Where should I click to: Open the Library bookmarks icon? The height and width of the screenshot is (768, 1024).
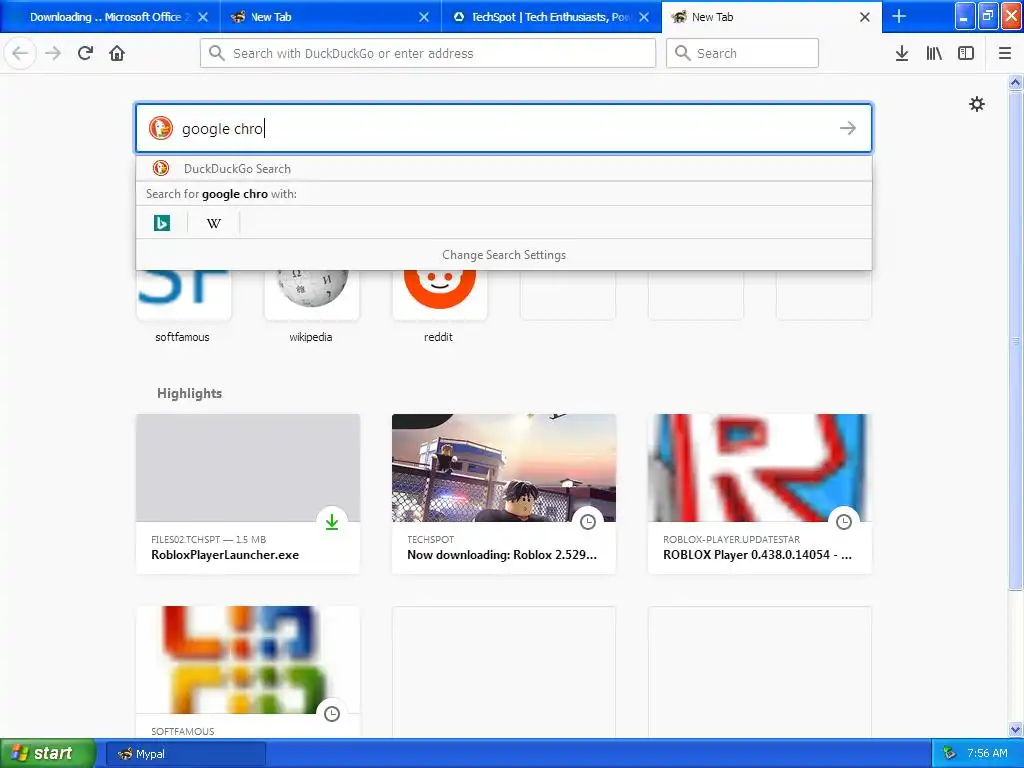(934, 53)
